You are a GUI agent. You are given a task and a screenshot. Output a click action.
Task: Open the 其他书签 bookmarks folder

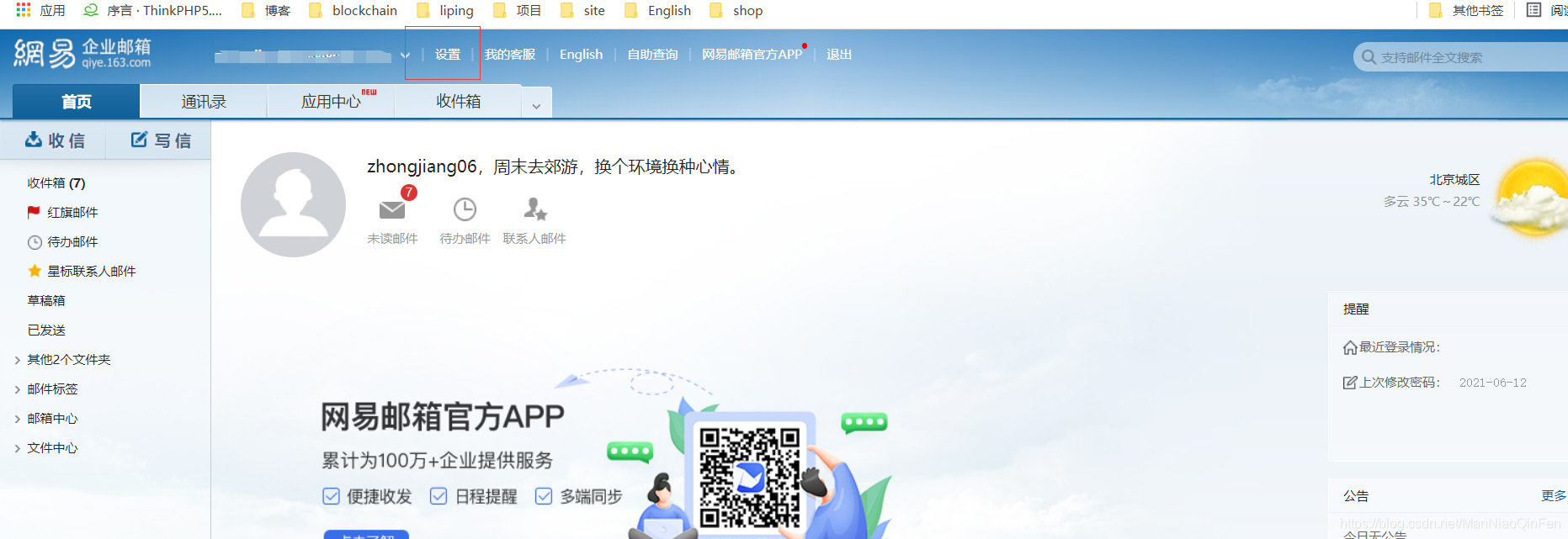1467,10
